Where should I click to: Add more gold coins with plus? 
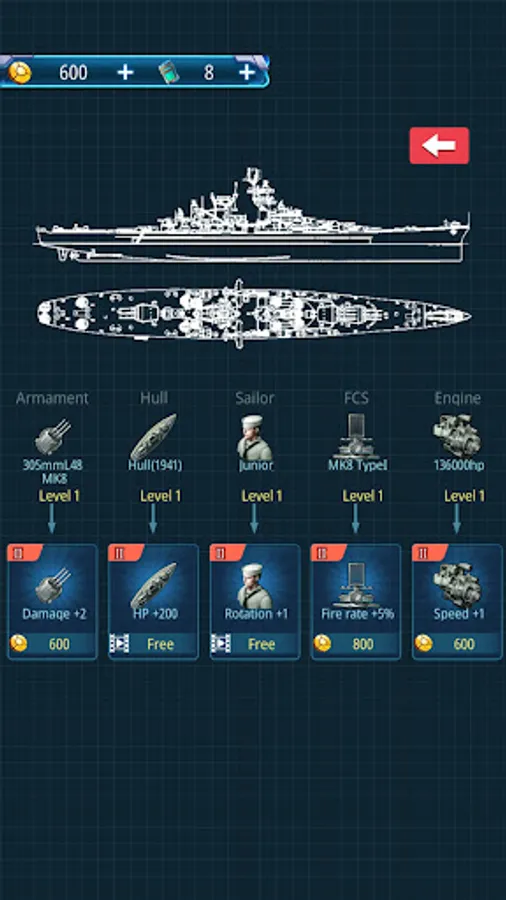coord(125,72)
